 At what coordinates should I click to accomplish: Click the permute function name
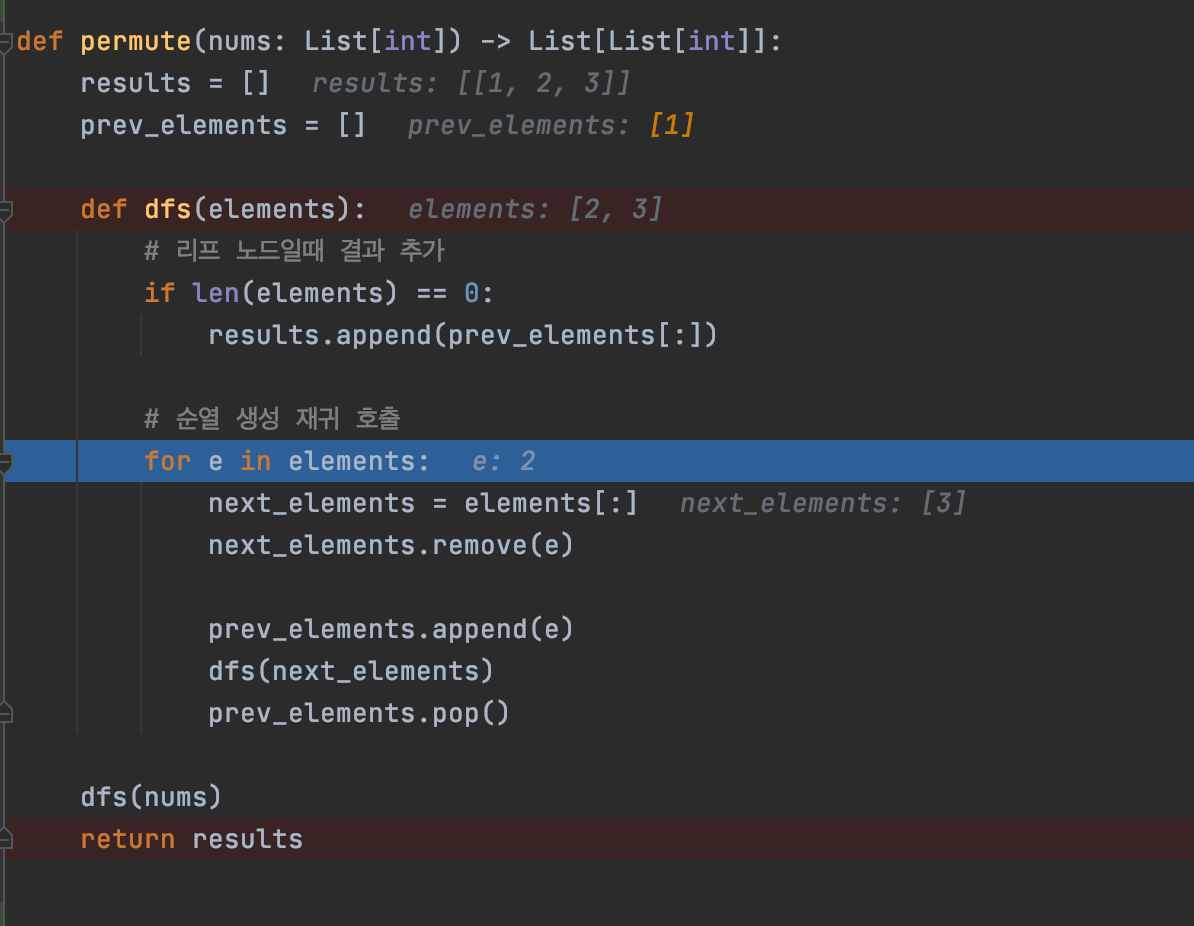click(x=136, y=41)
